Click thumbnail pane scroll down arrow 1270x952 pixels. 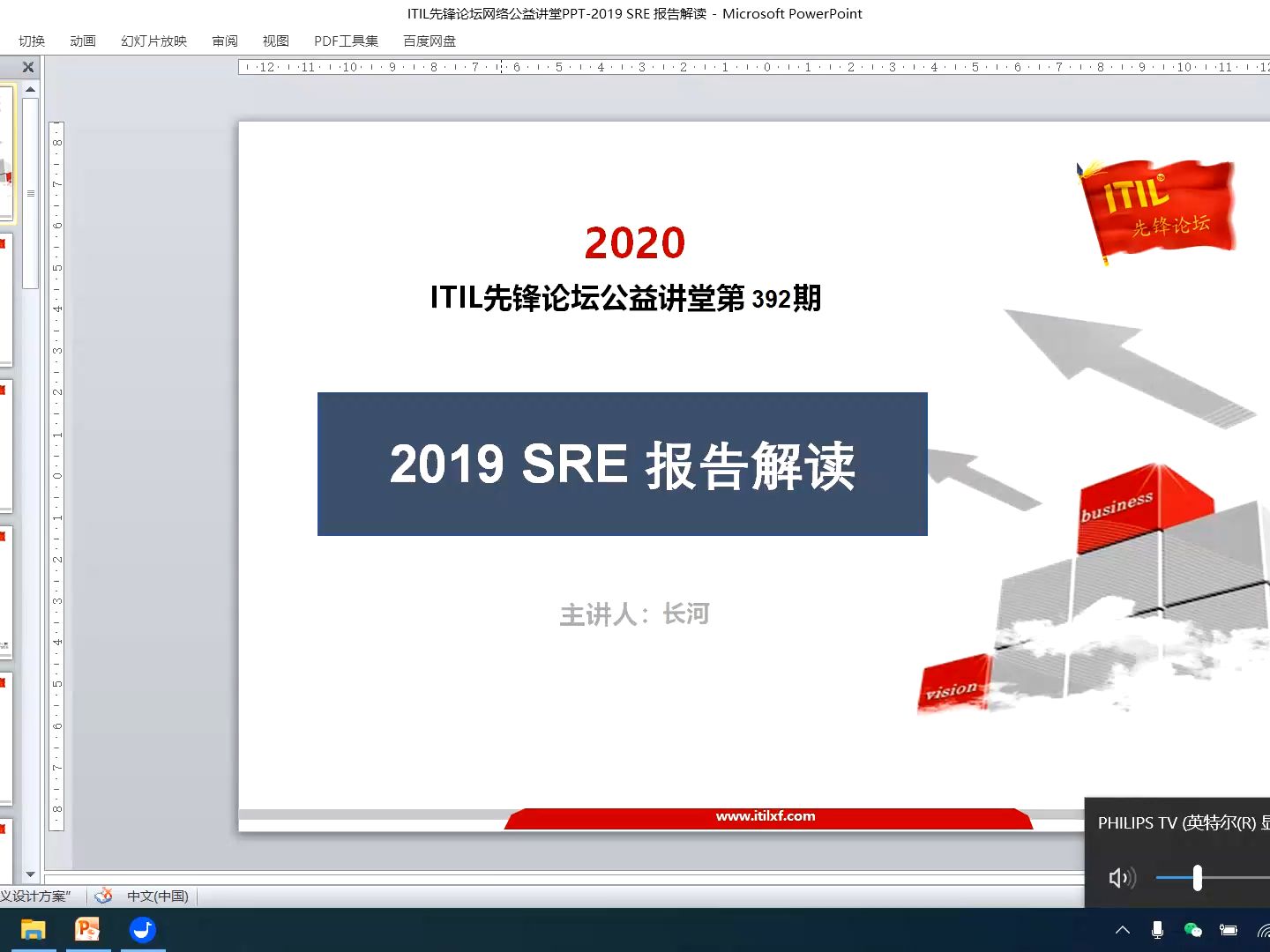[x=31, y=874]
